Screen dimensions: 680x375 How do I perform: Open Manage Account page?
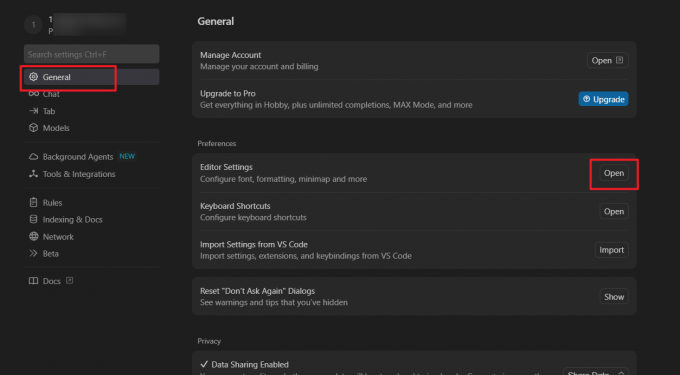(x=608, y=61)
